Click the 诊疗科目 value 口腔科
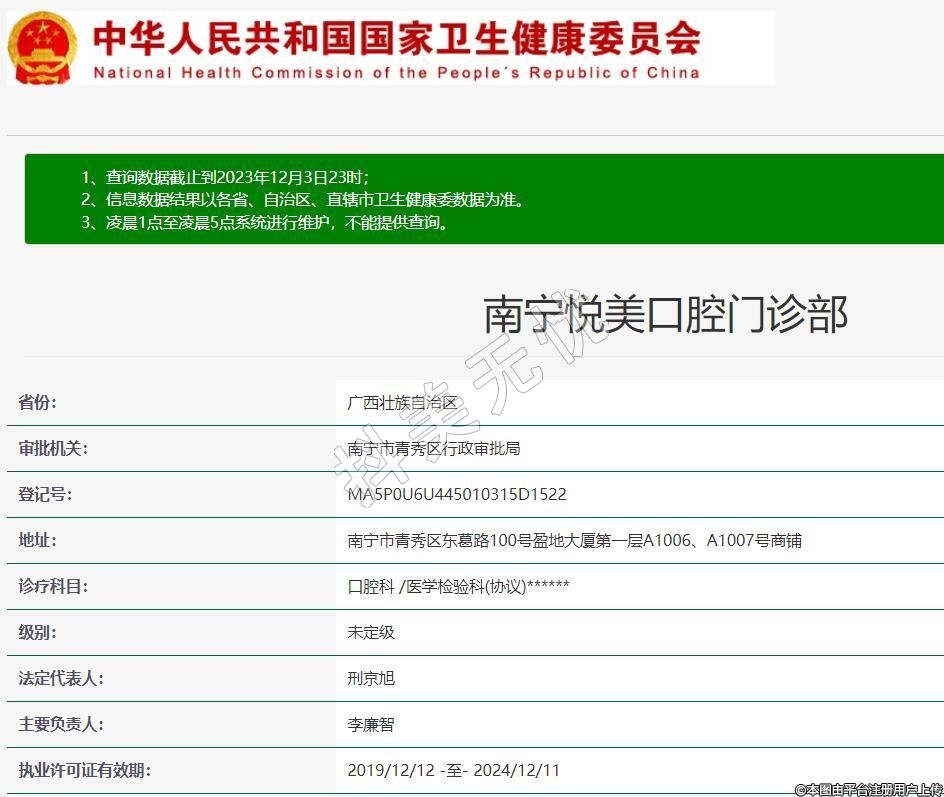Viewport: 944px width, 797px height. (371, 587)
